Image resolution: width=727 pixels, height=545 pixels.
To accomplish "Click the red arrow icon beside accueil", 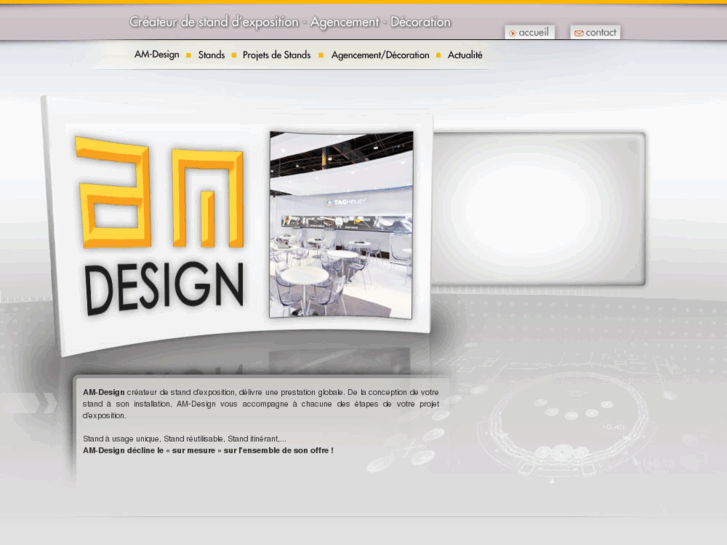I will click(x=512, y=33).
